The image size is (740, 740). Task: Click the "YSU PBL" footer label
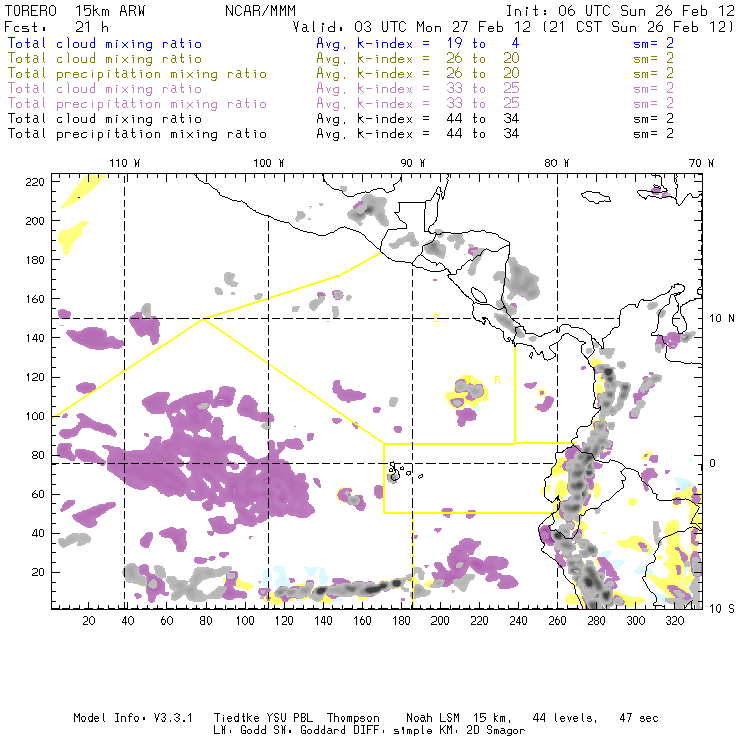point(289,718)
